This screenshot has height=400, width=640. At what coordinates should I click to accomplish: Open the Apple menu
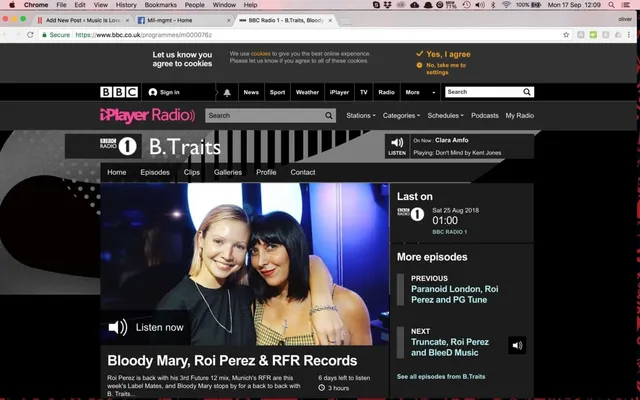pyautogui.click(x=12, y=5)
